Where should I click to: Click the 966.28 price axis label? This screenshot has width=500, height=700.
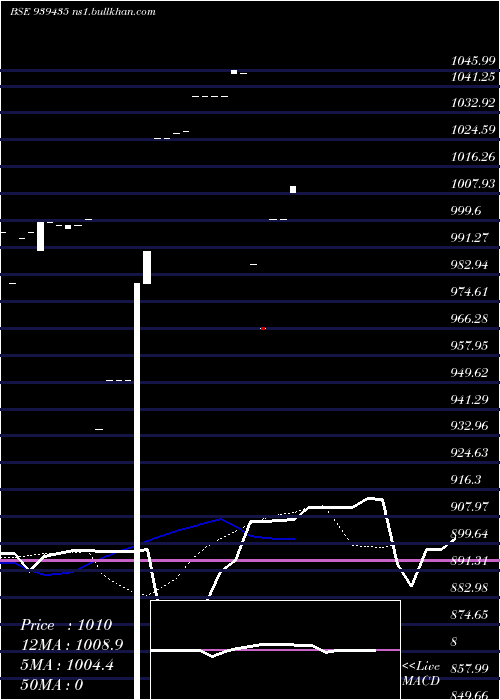[x=469, y=319]
